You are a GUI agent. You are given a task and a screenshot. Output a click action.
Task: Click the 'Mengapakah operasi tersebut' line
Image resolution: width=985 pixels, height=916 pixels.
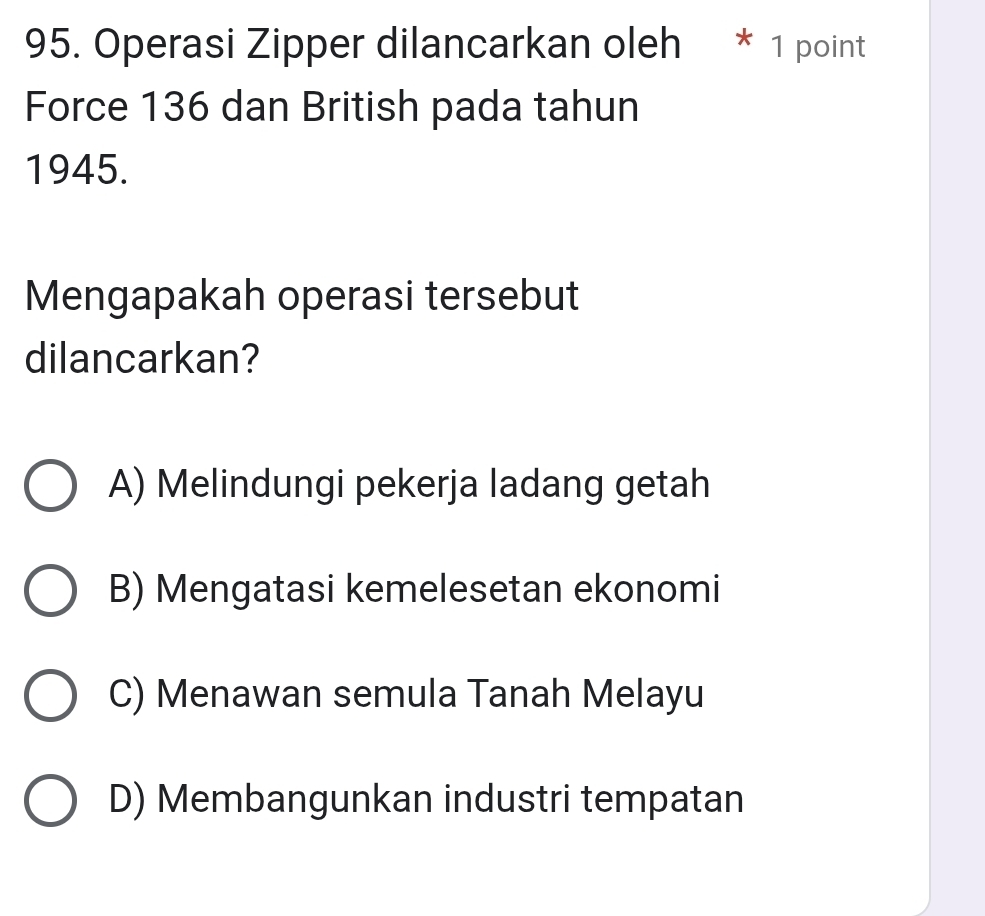(302, 297)
